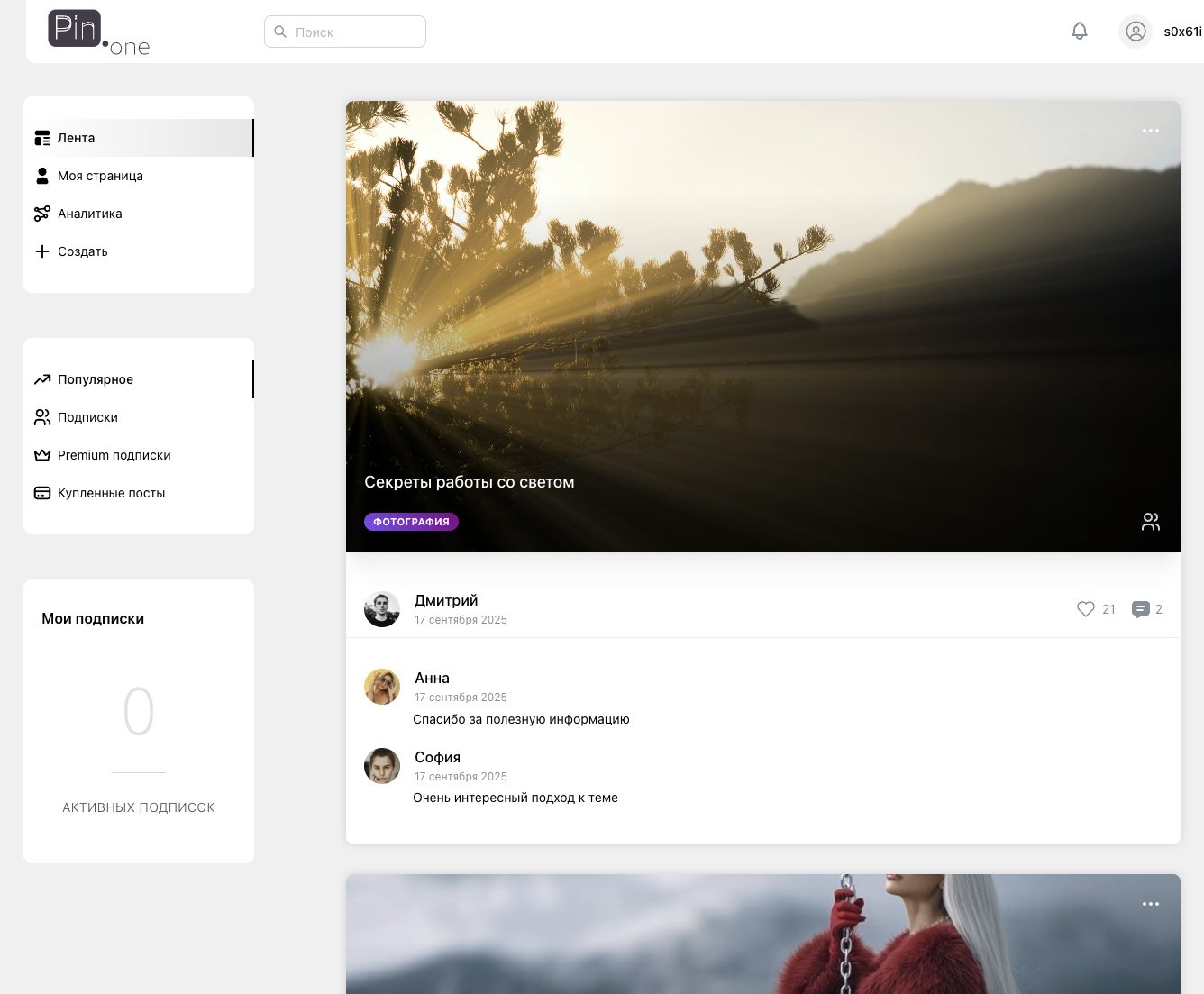Switch feed to Популярное
Screen dimensions: 1204x994
pyautogui.click(x=95, y=379)
